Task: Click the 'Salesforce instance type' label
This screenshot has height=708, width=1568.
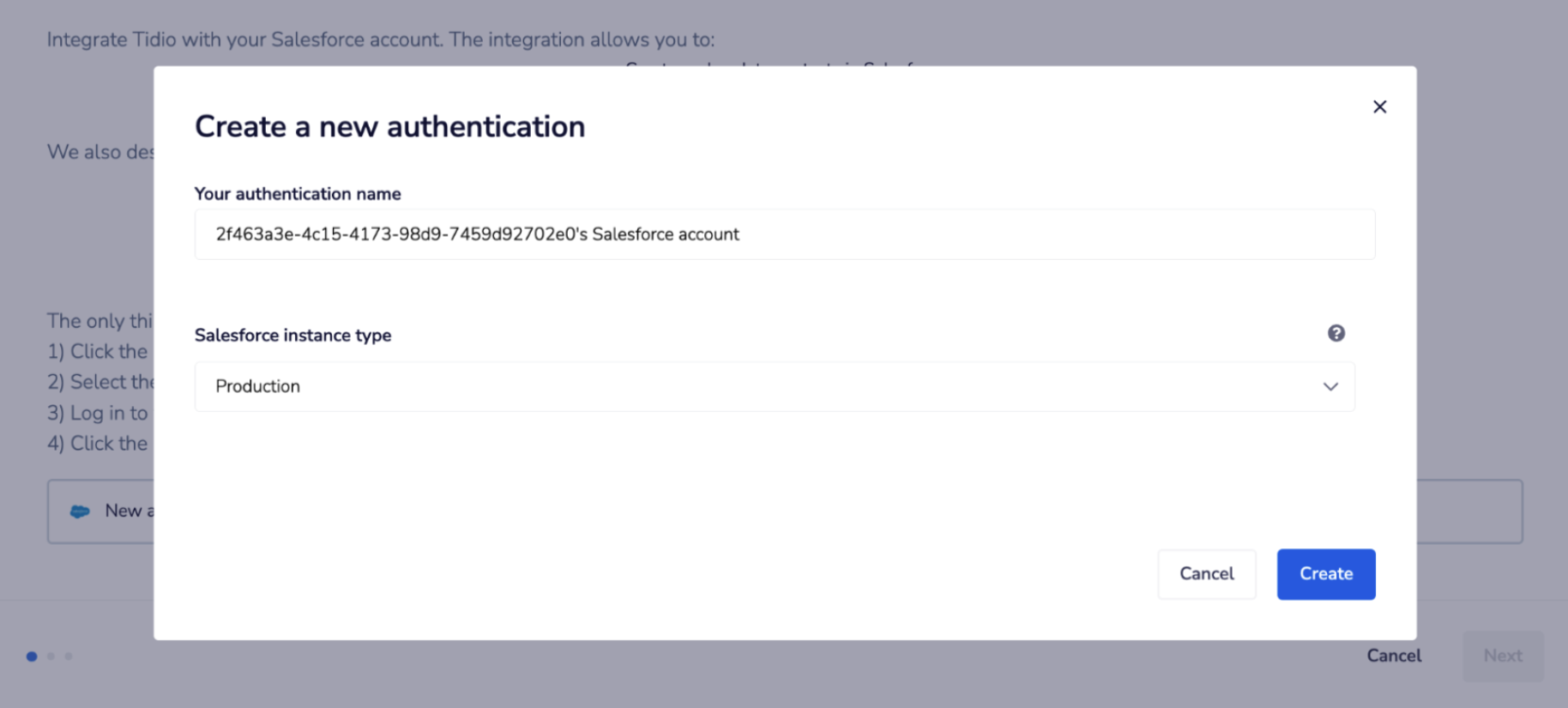Action: [292, 336]
